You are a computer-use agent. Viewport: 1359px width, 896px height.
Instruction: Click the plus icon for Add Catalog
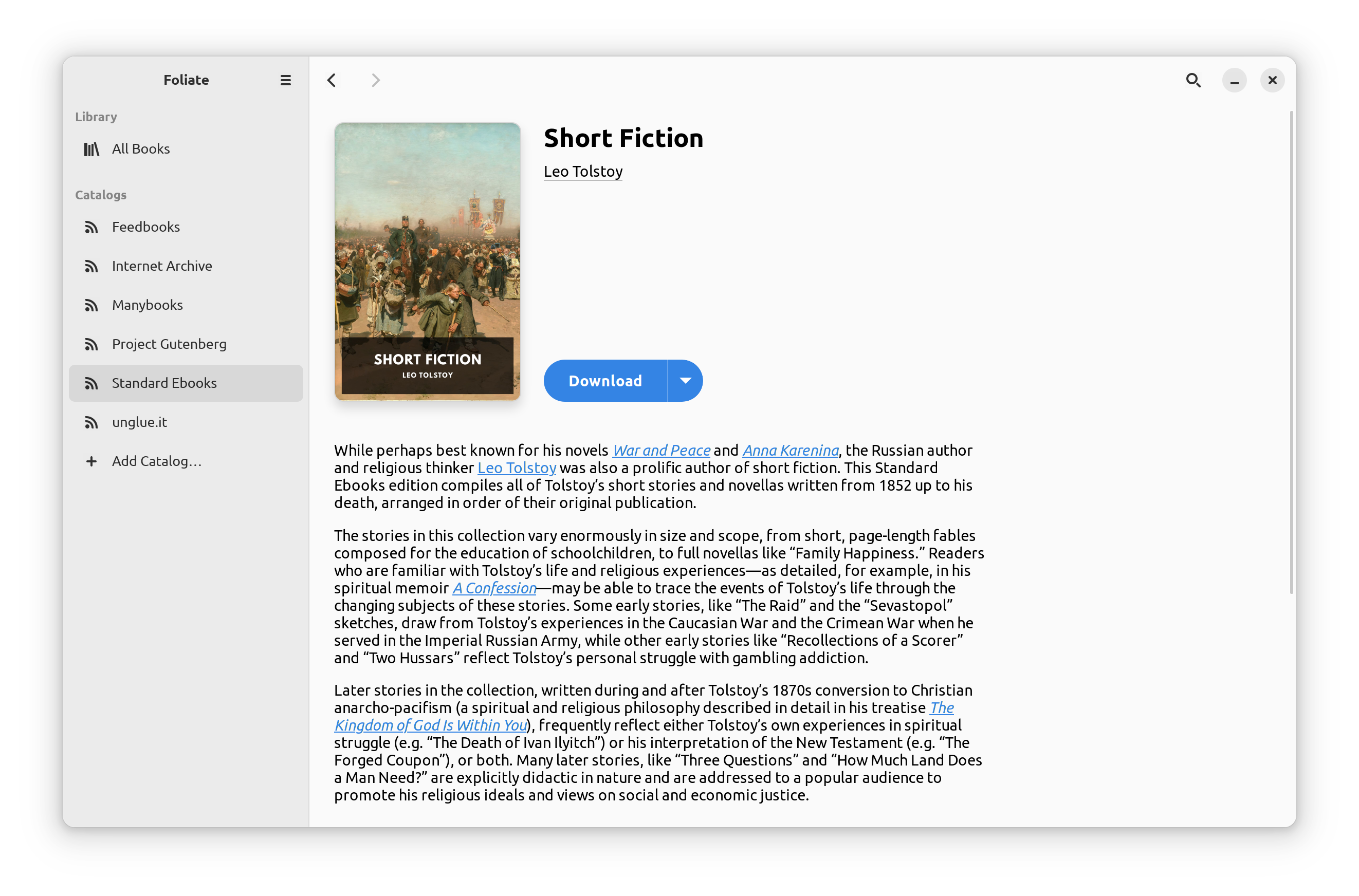(x=91, y=461)
